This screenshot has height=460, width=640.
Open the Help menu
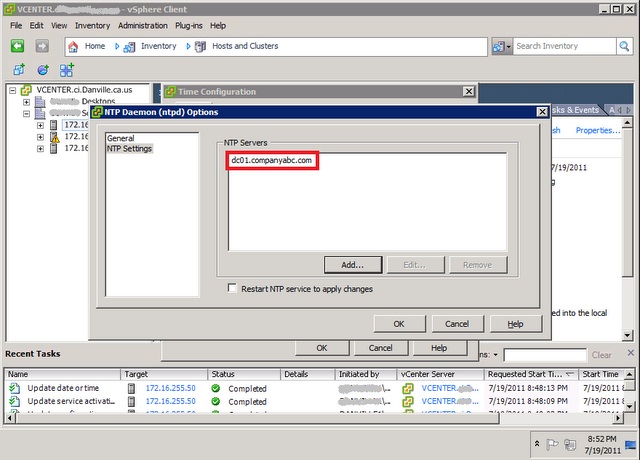[218, 25]
